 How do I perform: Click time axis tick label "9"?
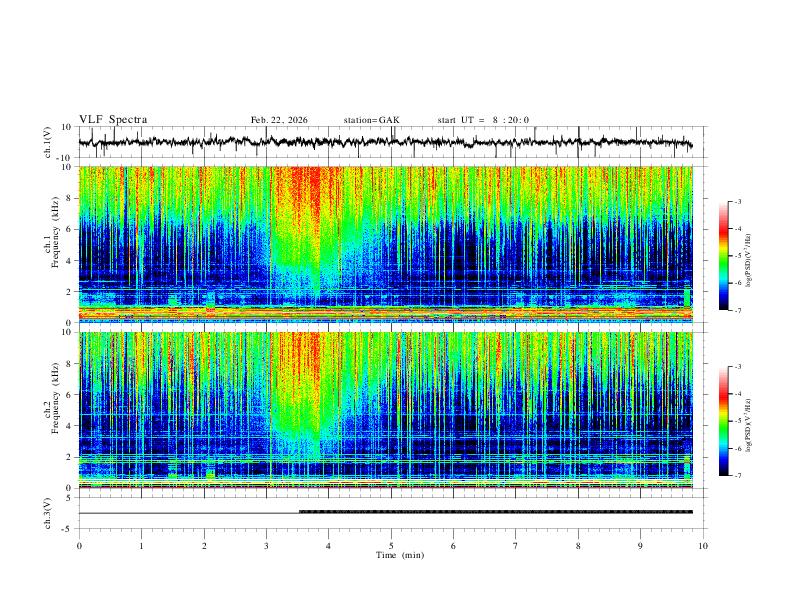click(x=640, y=546)
